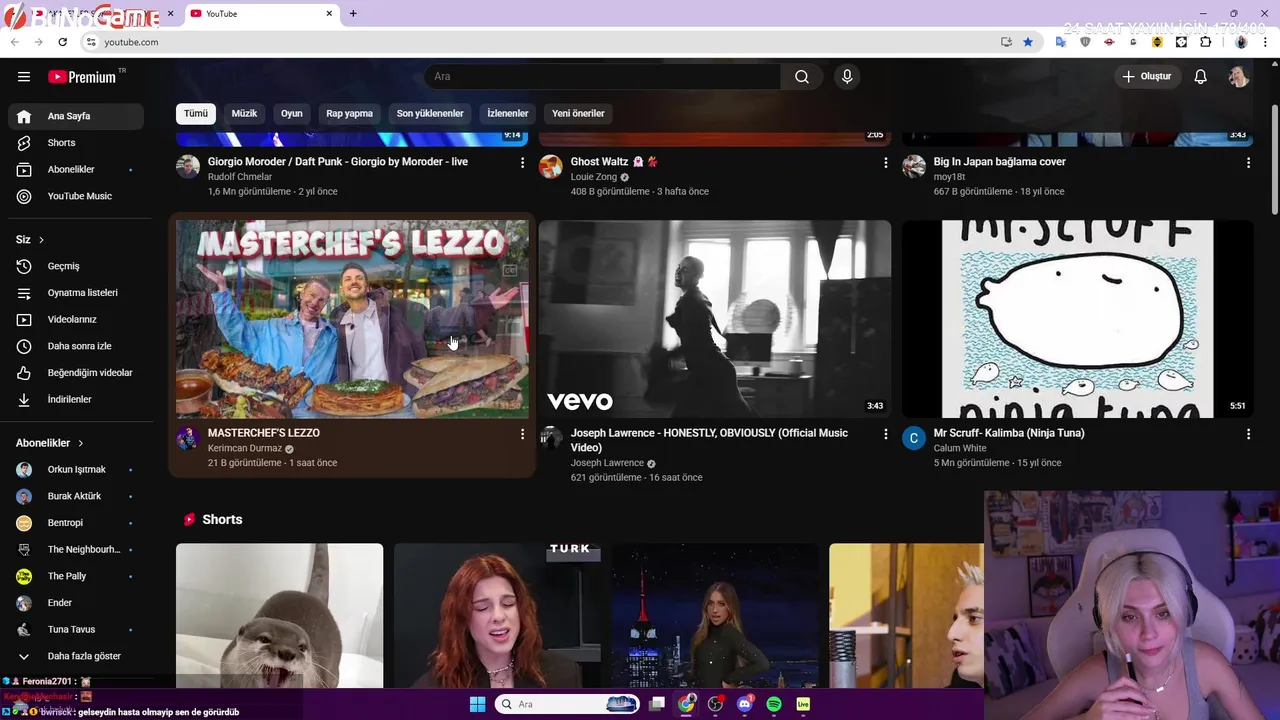The width and height of the screenshot is (1280, 720).
Task: Go to Shorts in the sidebar
Action: click(76, 143)
